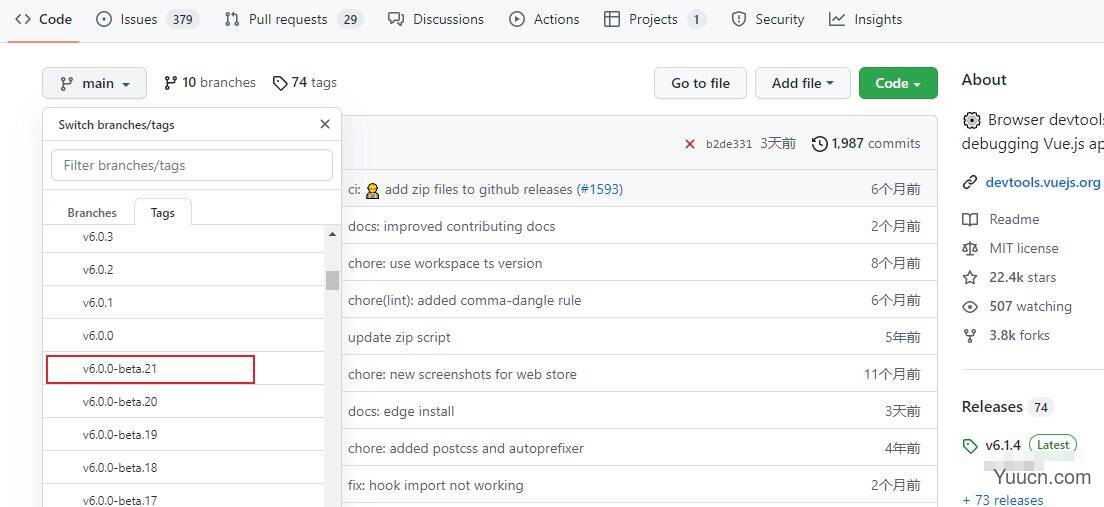View the 10 branches link
This screenshot has width=1104, height=507.
(209, 83)
